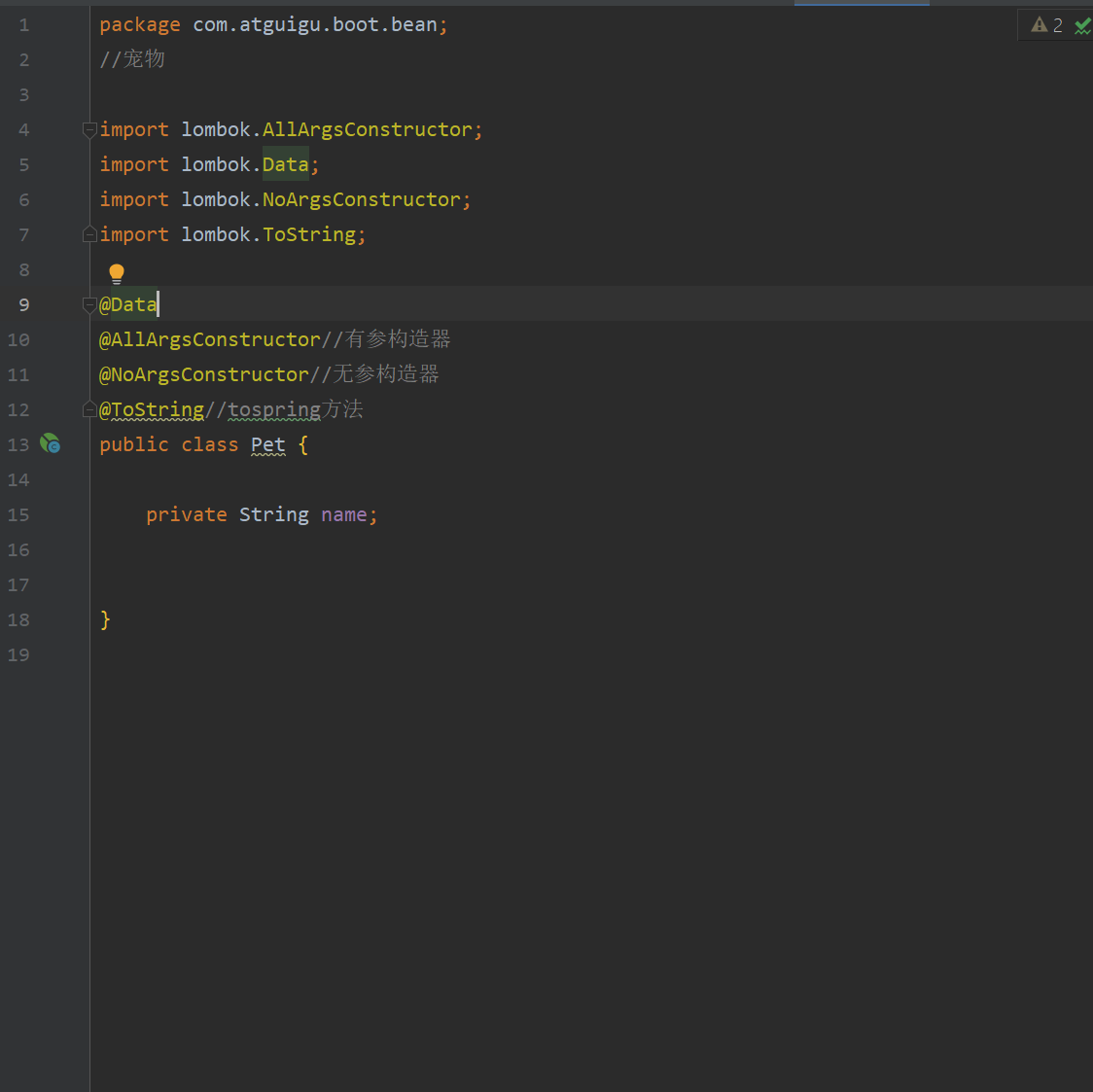1093x1092 pixels.
Task: Click the quick-fix lightbulb icon
Action: [117, 272]
